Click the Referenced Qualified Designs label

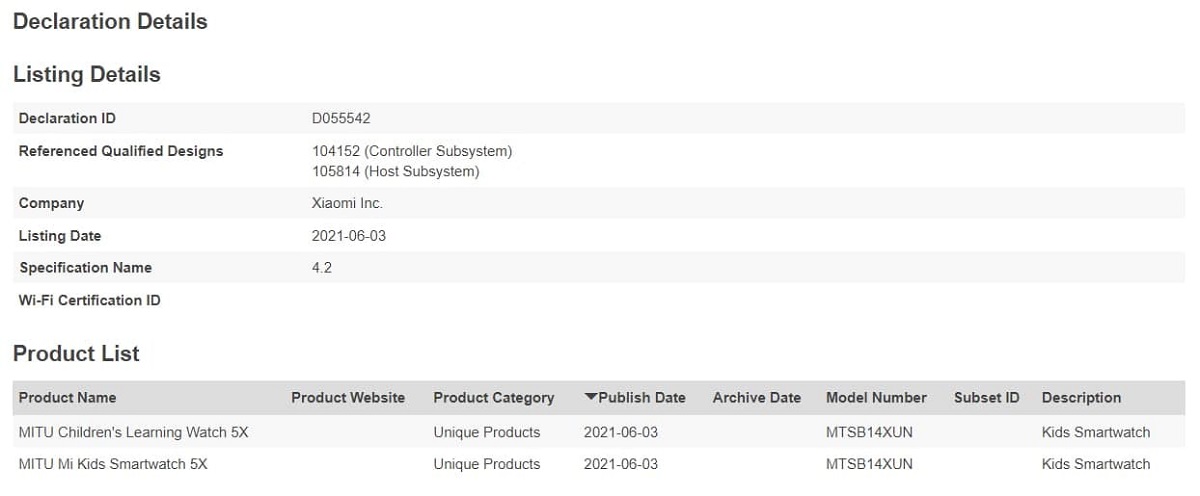coord(121,151)
